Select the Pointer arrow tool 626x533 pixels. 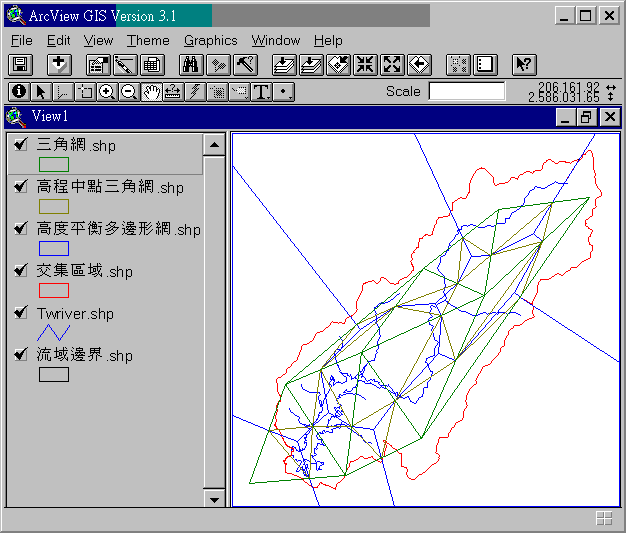coord(41,92)
